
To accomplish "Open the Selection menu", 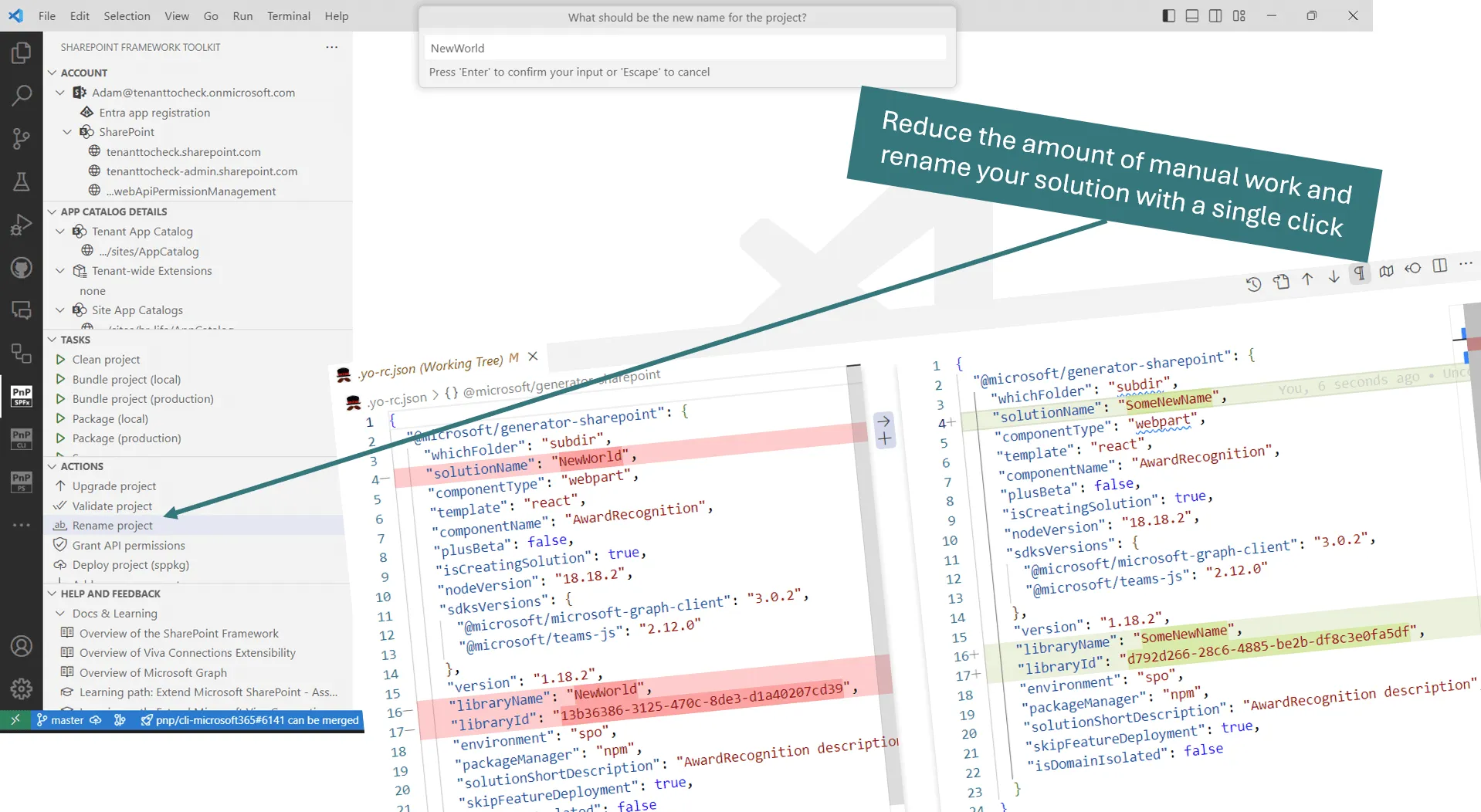I will [127, 15].
